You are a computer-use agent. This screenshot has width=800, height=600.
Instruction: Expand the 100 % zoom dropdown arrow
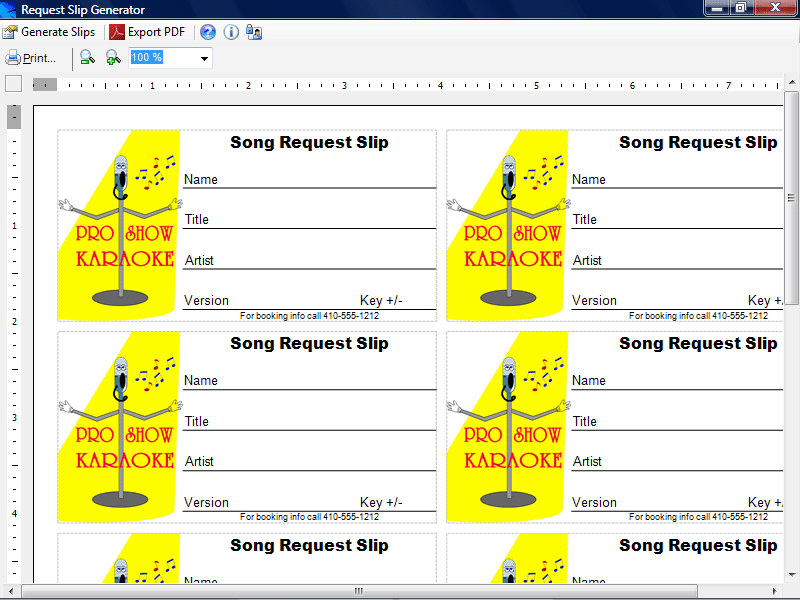tap(204, 58)
